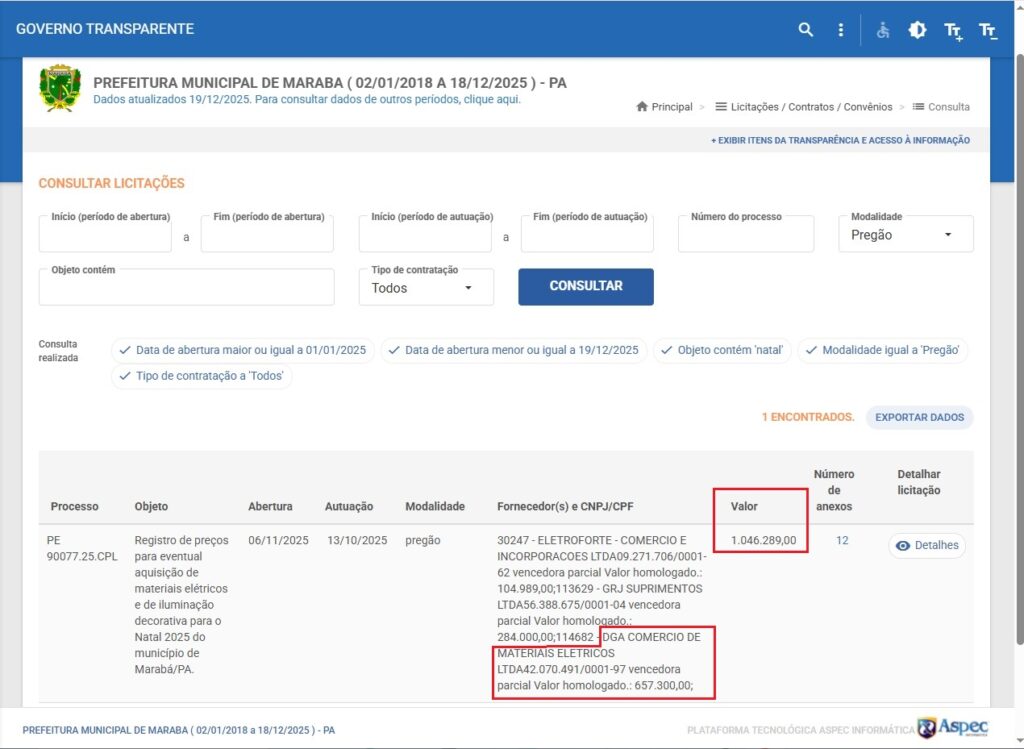The image size is (1024, 749).
Task: Open the Tipo de contratação dropdown
Action: click(425, 288)
